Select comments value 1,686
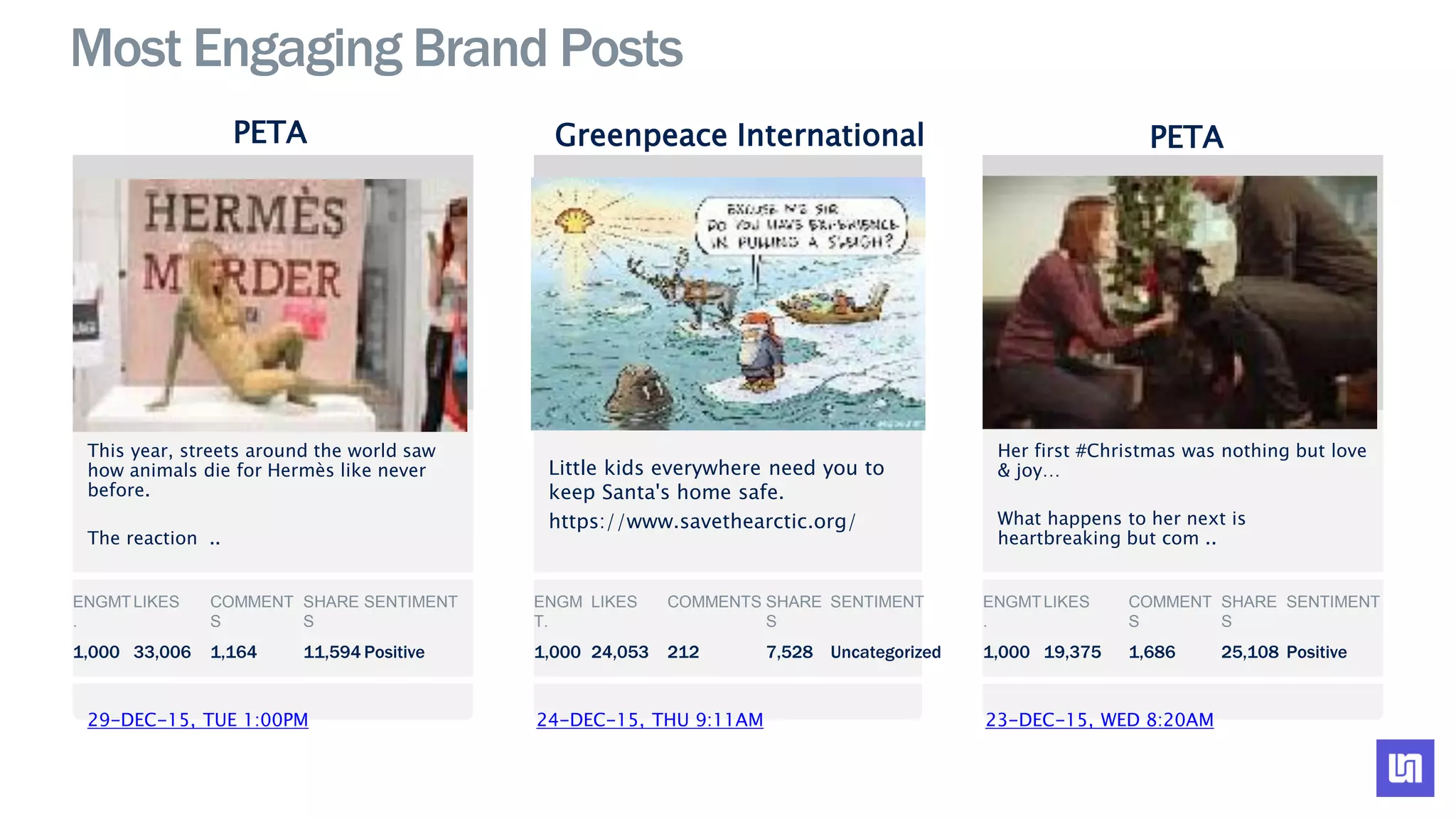The image size is (1456, 819). click(x=1152, y=652)
